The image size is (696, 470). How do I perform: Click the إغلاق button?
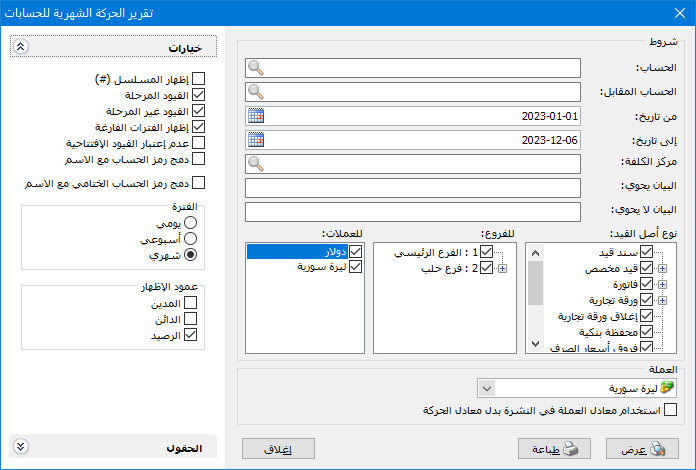click(x=278, y=449)
